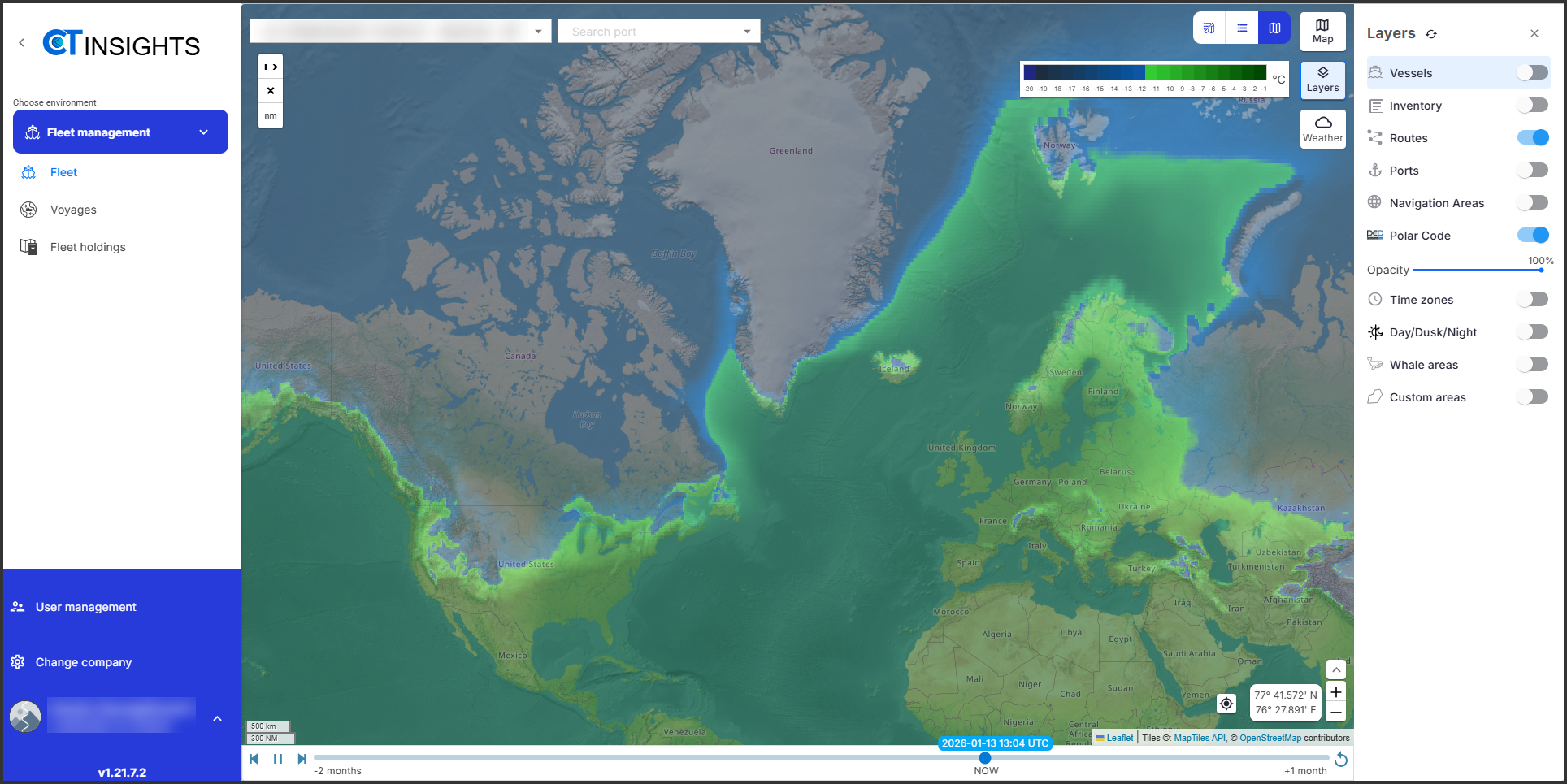Click the Polar Code opacity slider
The image size is (1567, 784).
click(1477, 270)
